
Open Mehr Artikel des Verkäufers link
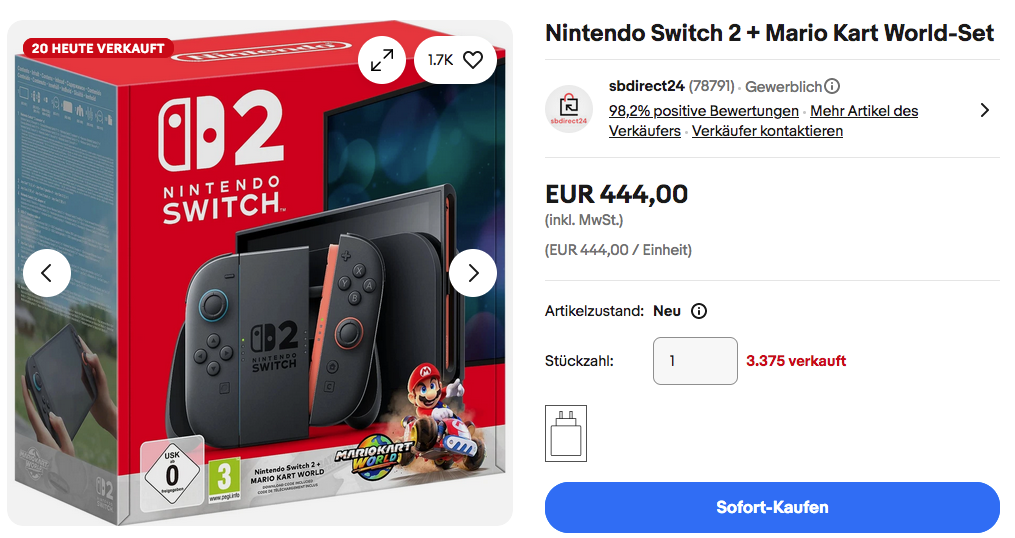[863, 111]
